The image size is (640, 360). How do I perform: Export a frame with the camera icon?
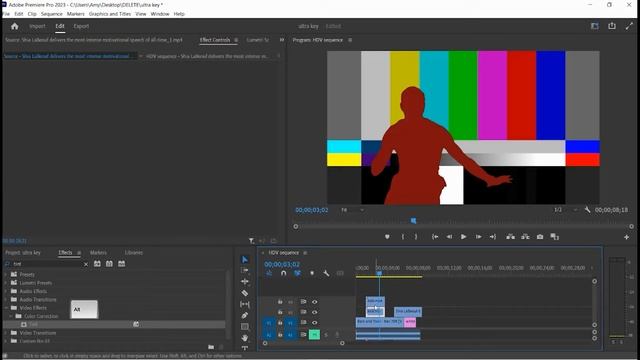tap(540, 237)
